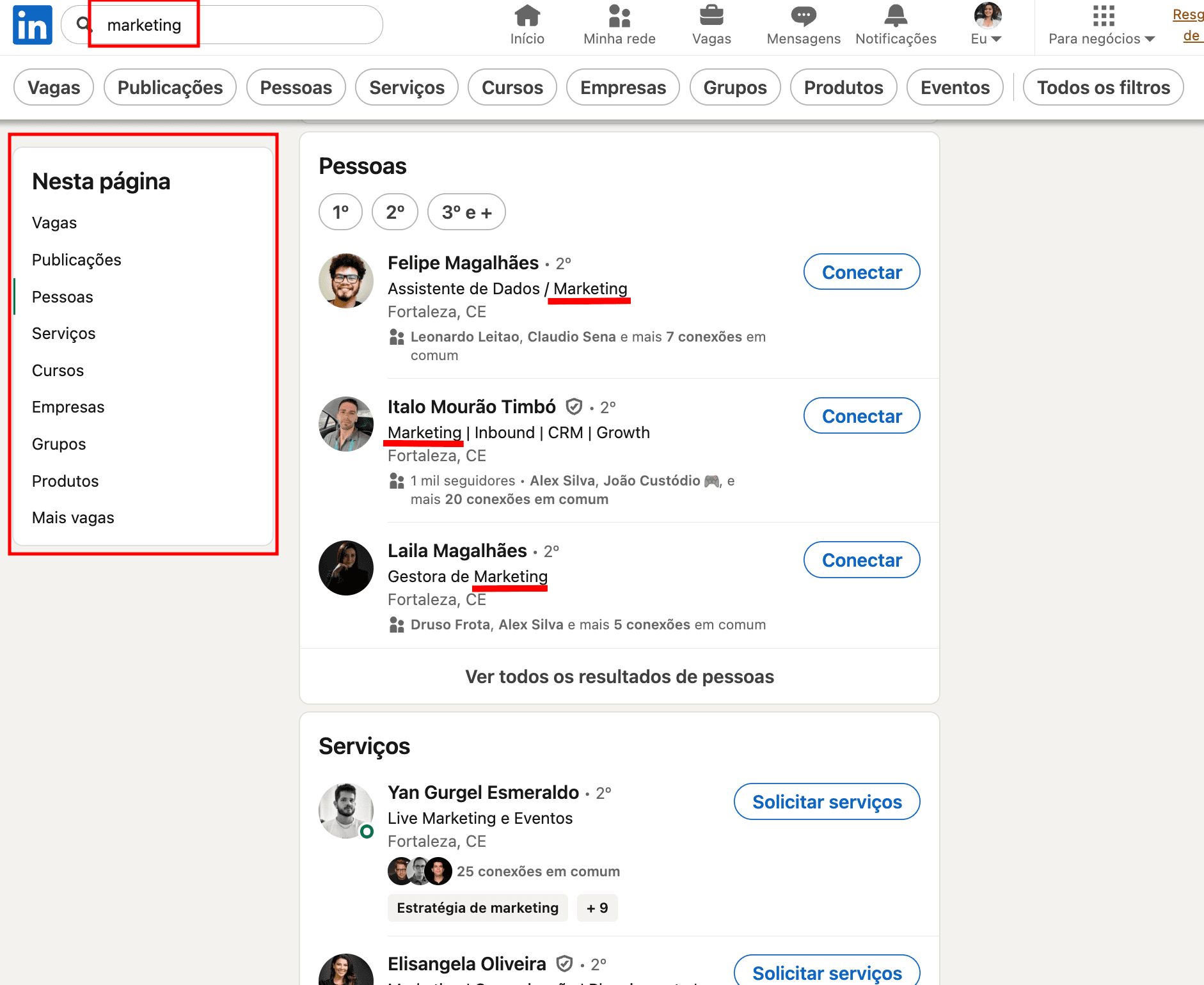1204x985 pixels.
Task: Expand Para negócios dropdown
Action: pyautogui.click(x=1102, y=25)
